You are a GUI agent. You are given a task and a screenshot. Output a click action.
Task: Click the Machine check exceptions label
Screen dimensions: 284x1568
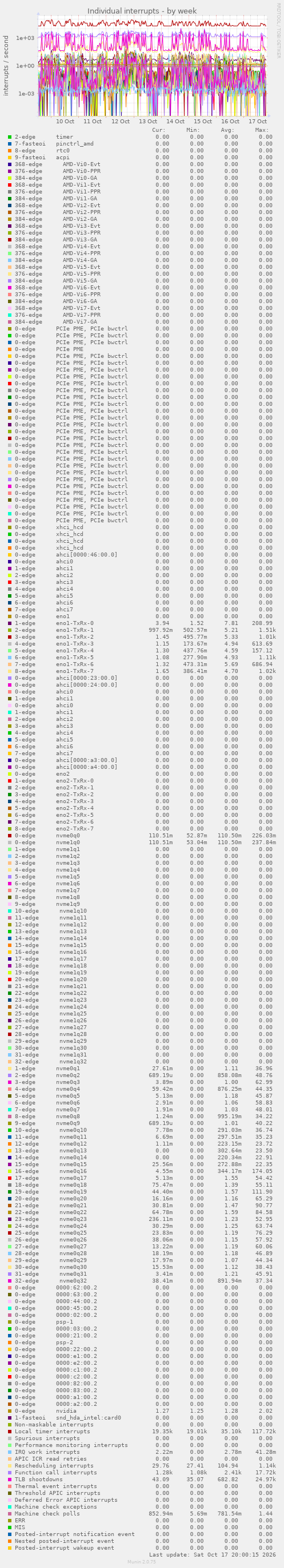[x=56, y=1506]
